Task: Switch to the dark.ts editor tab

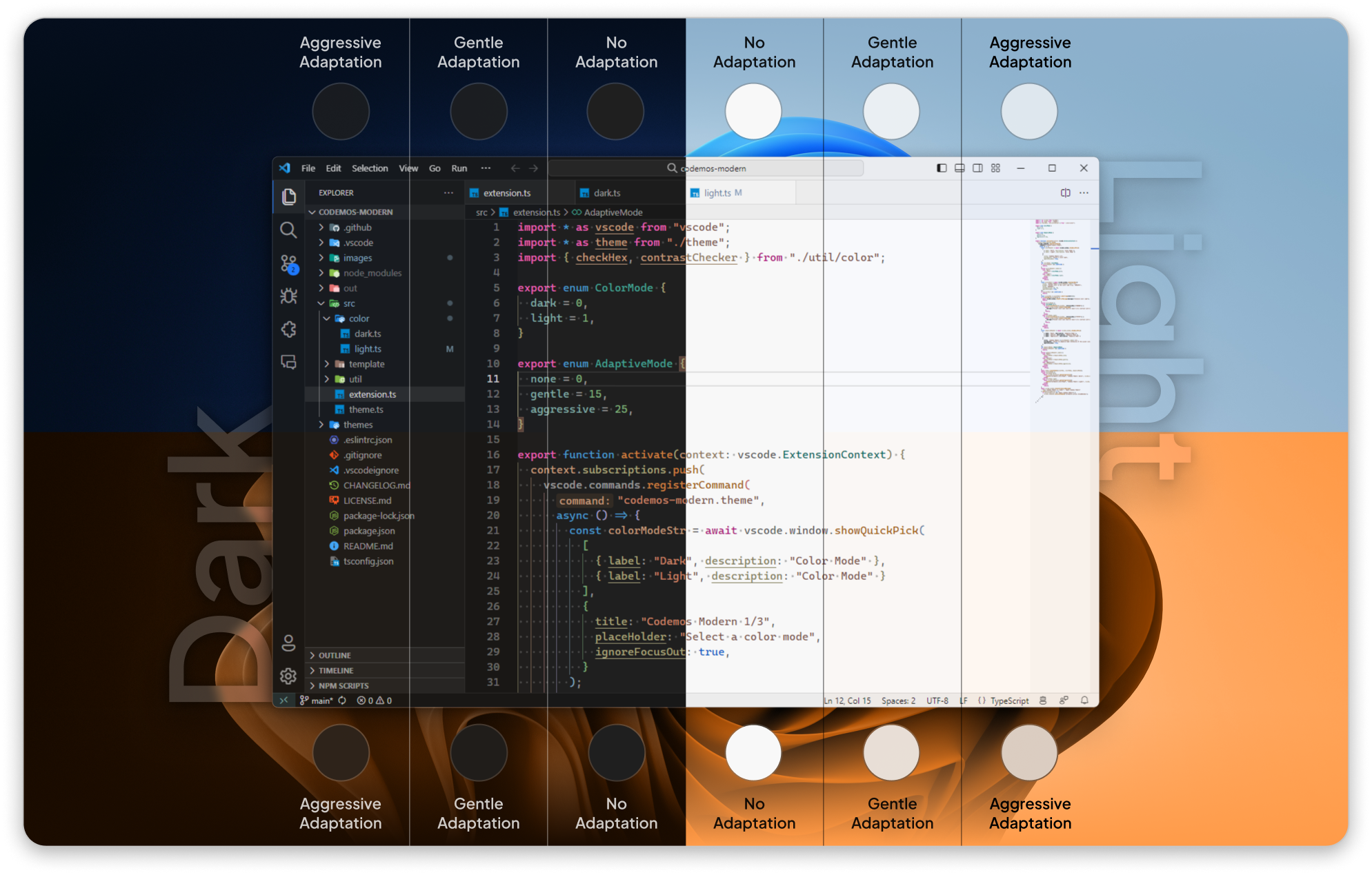Action: click(x=606, y=193)
